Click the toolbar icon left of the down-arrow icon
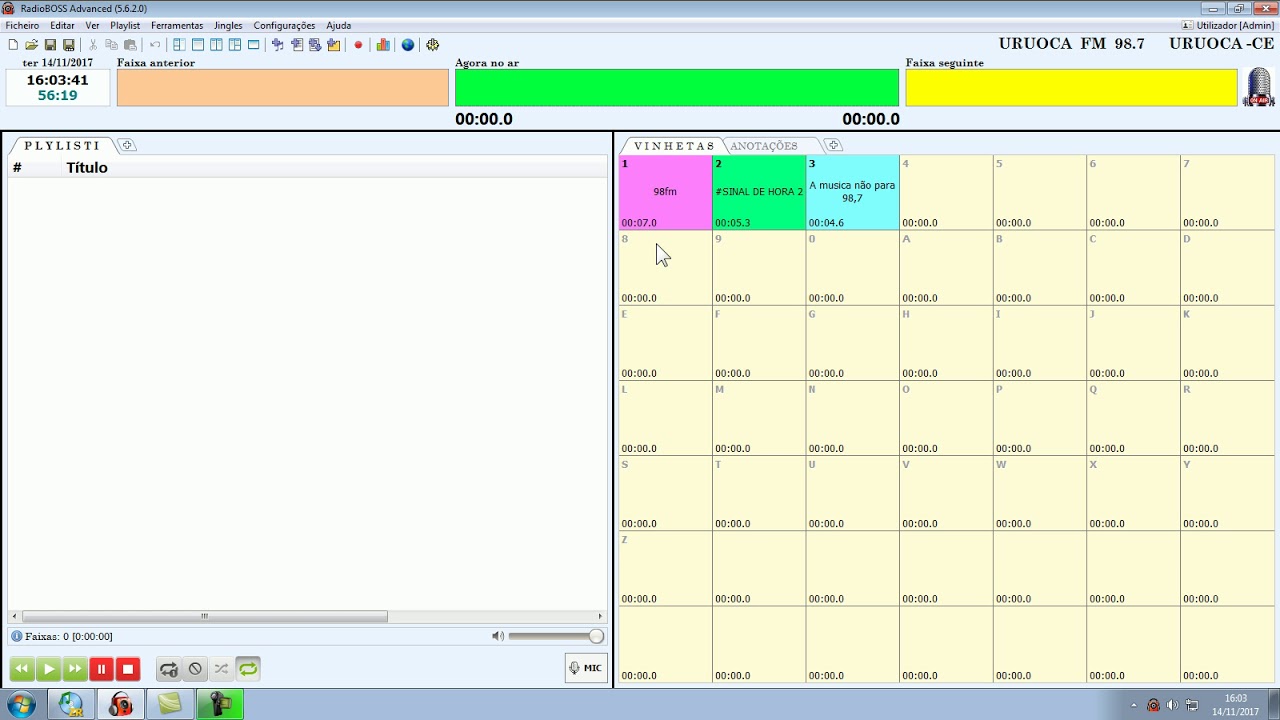This screenshot has height=720, width=1280. pos(297,45)
